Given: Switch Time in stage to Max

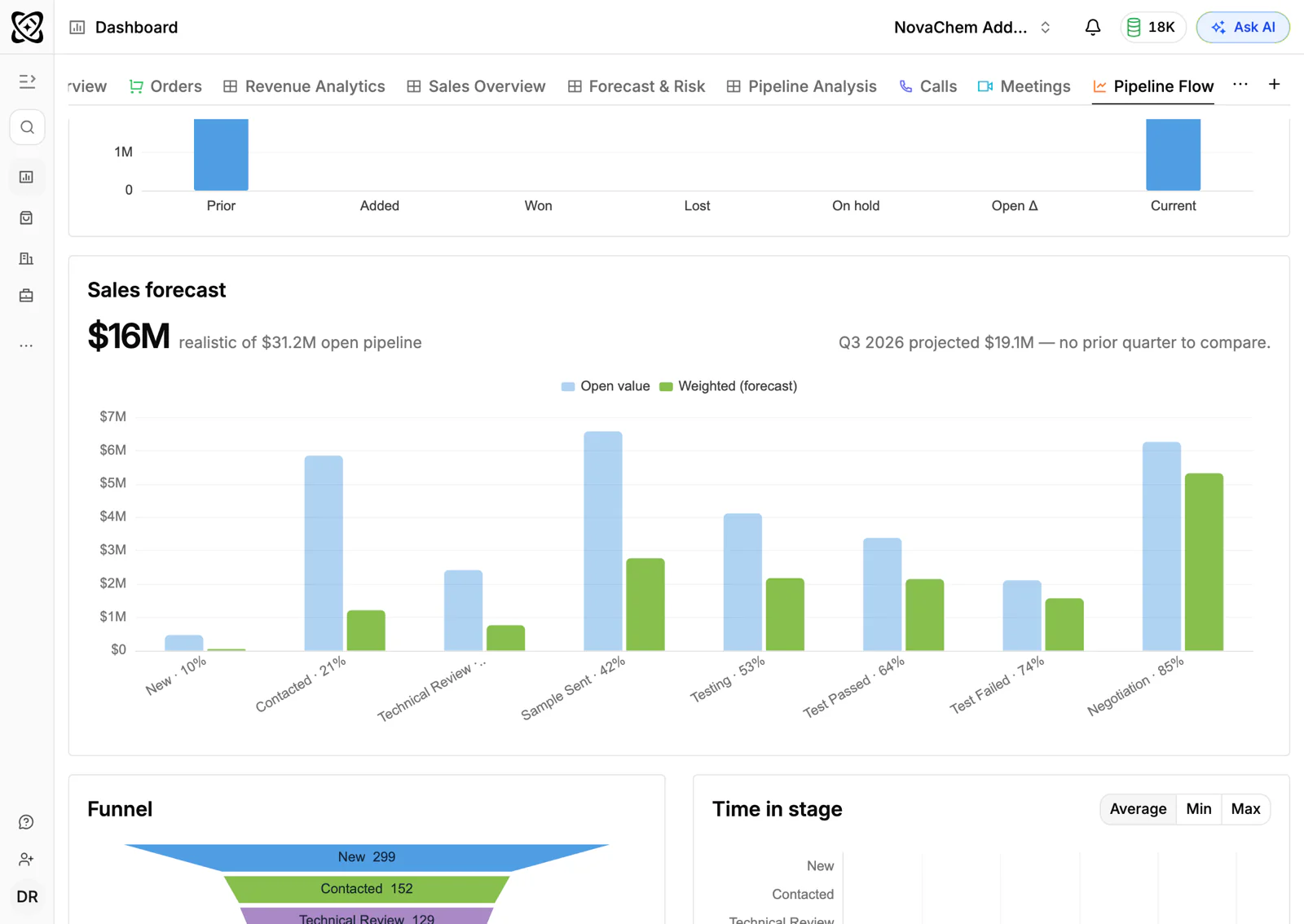Looking at the screenshot, I should 1245,809.
